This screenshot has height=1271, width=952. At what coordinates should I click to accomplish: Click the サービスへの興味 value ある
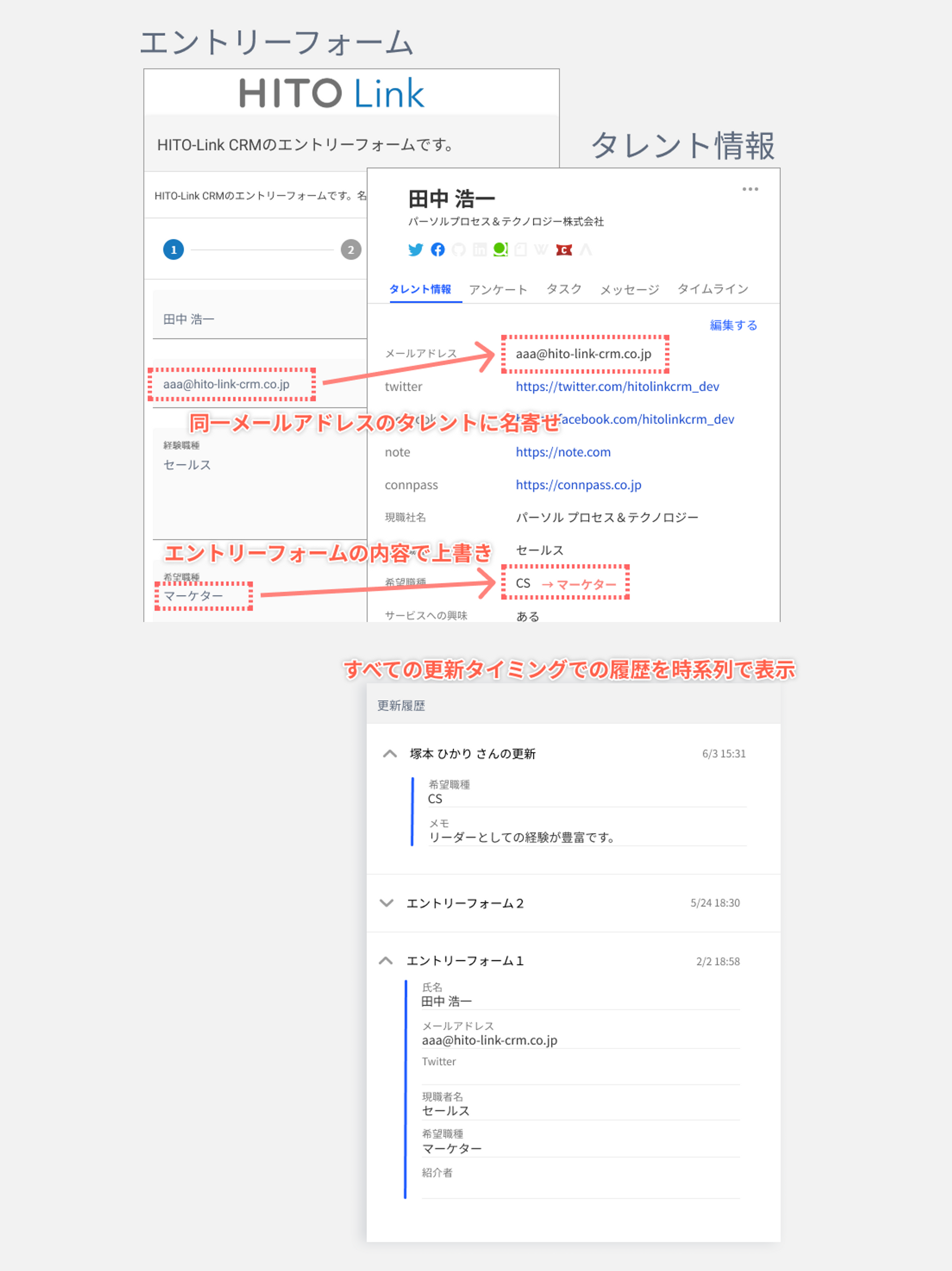[527, 616]
